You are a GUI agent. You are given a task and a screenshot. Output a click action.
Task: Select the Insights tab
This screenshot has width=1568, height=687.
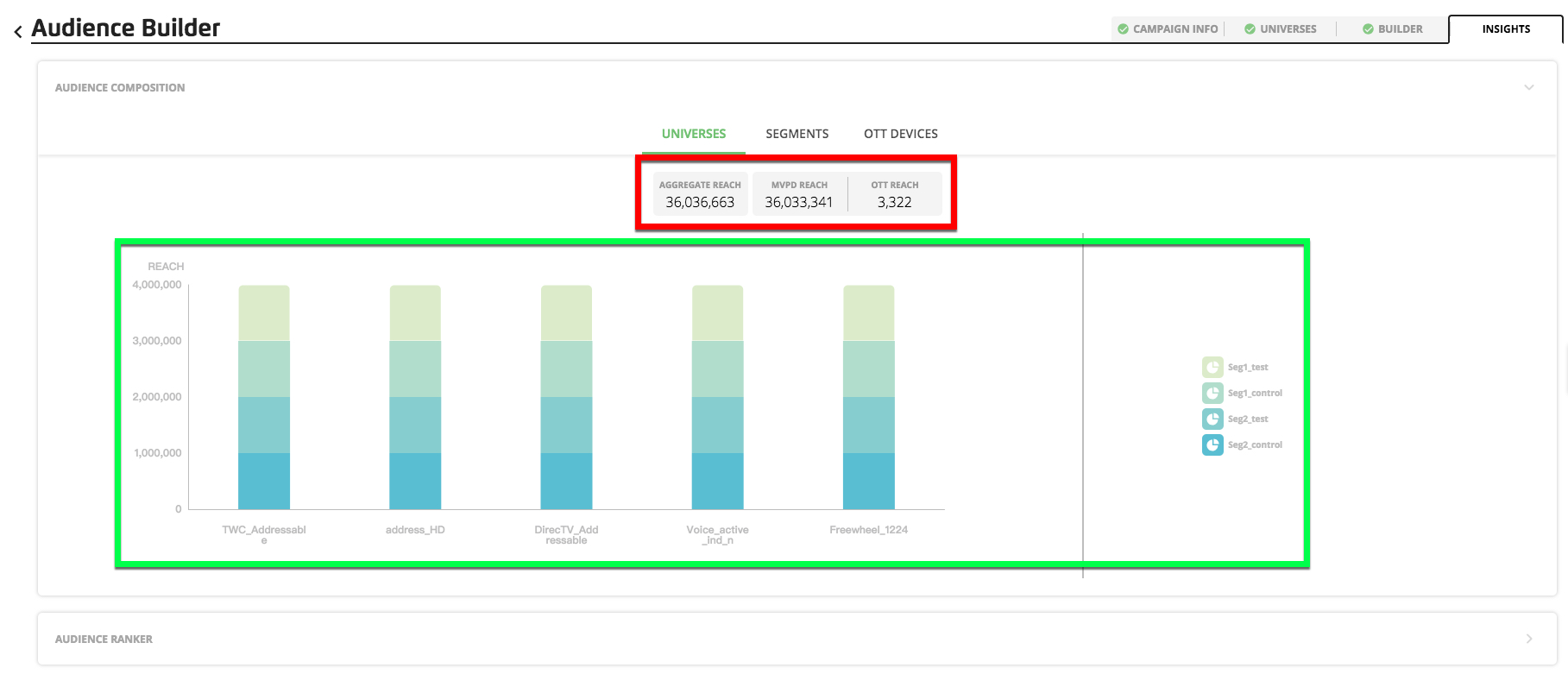[x=1506, y=29]
